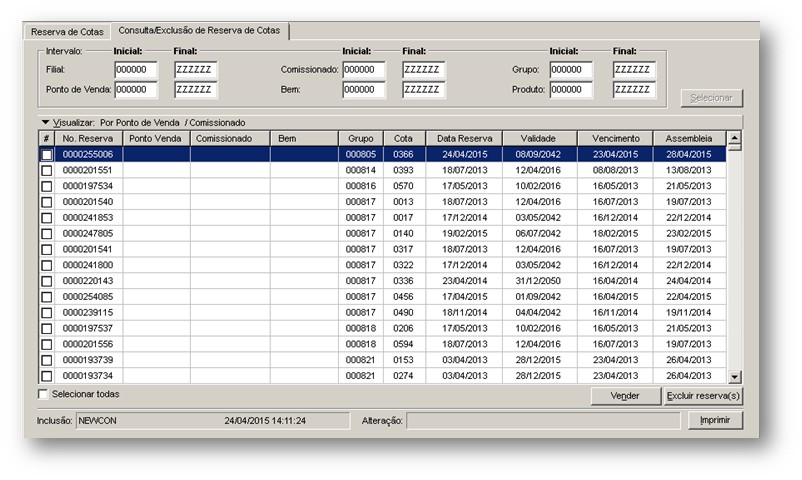Sort by Comissionado column header

pos(230,139)
